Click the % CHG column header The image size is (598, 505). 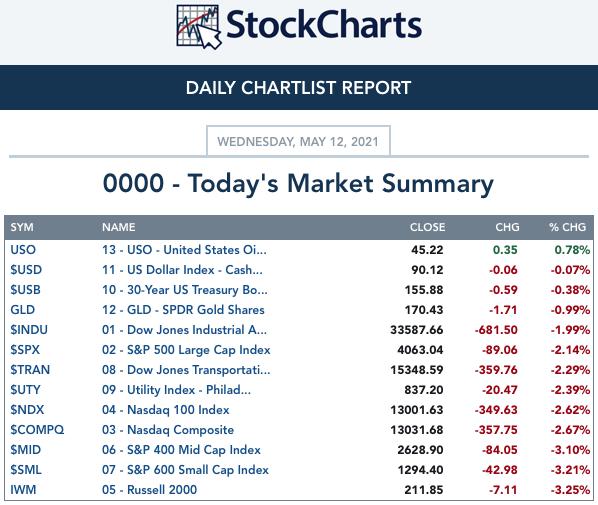coord(567,227)
